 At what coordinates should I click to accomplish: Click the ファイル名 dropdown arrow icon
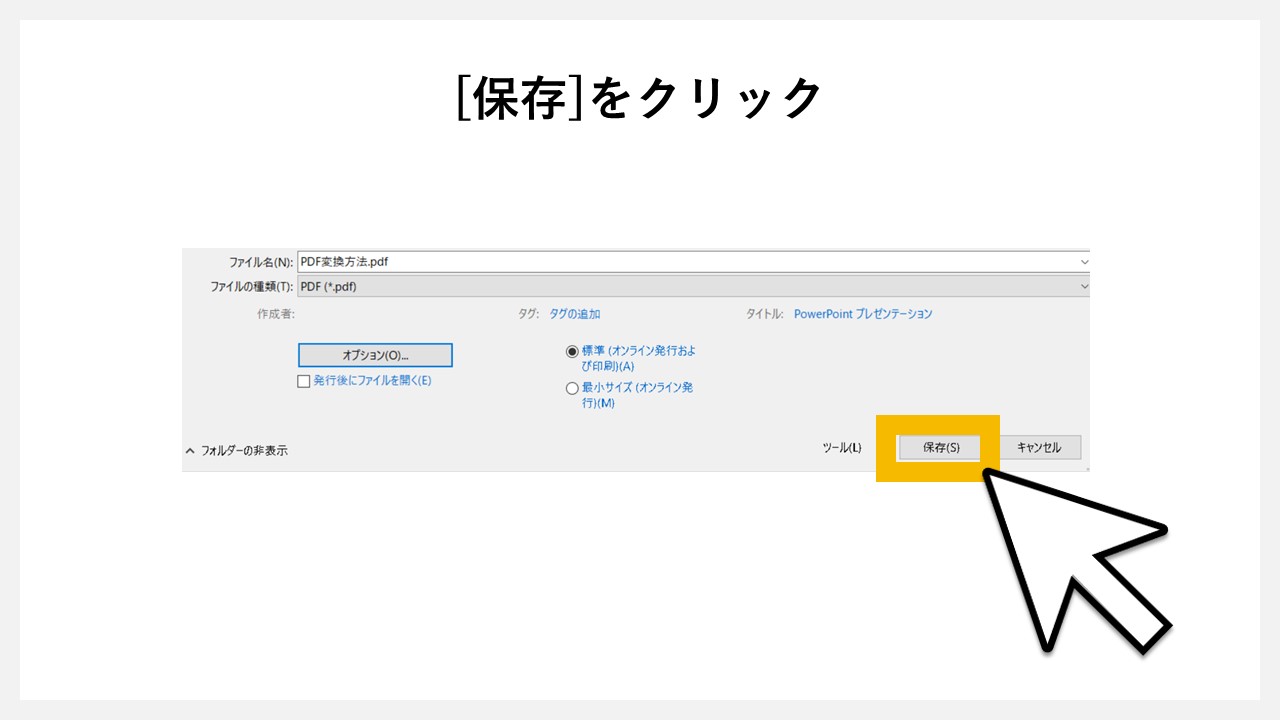pyautogui.click(x=1083, y=261)
